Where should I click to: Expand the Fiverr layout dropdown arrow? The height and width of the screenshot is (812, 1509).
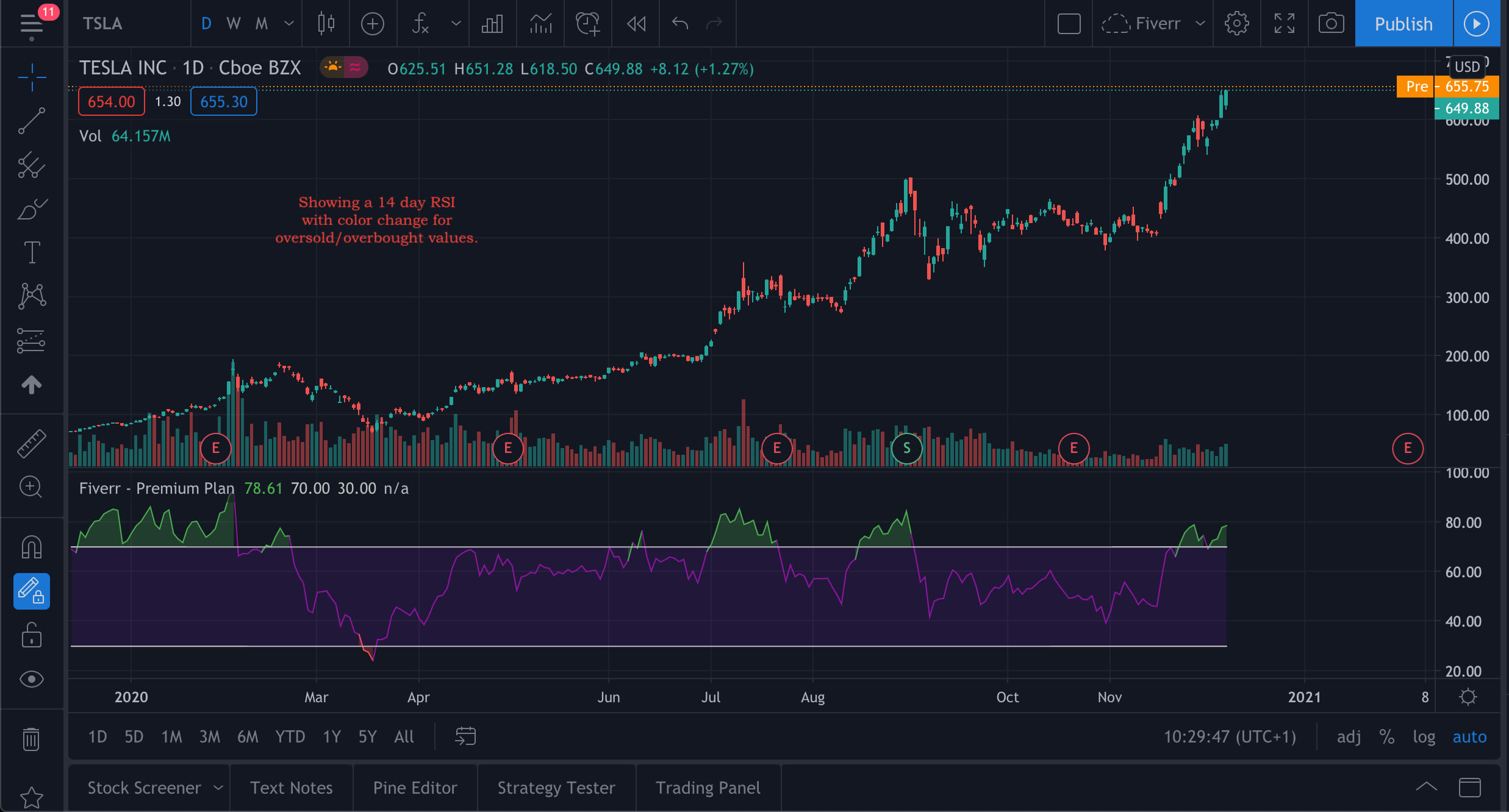coord(1200,24)
